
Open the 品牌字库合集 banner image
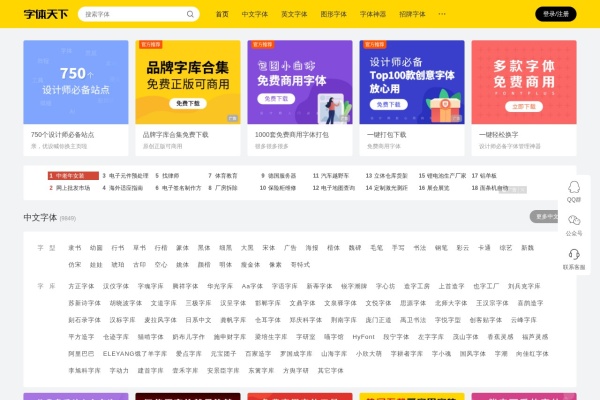pos(188,82)
